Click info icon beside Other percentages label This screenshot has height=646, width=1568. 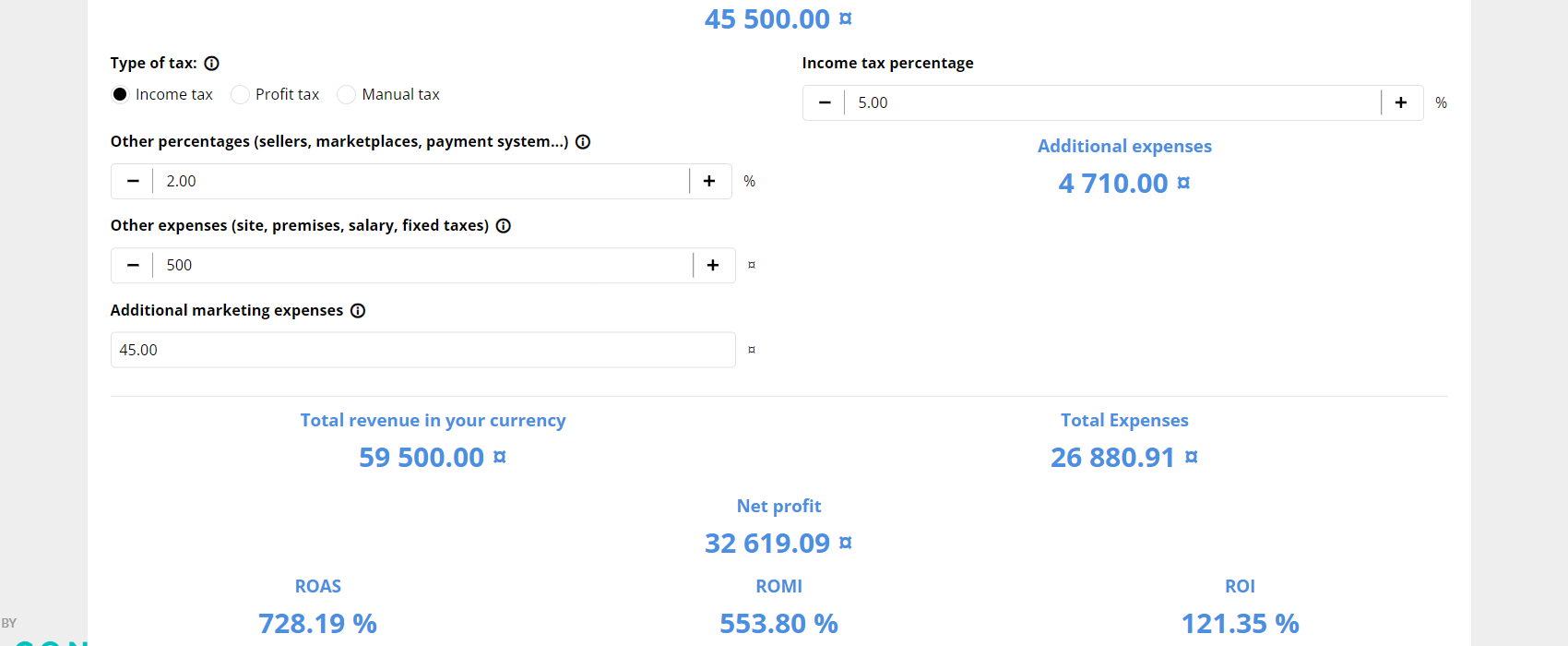pos(583,142)
